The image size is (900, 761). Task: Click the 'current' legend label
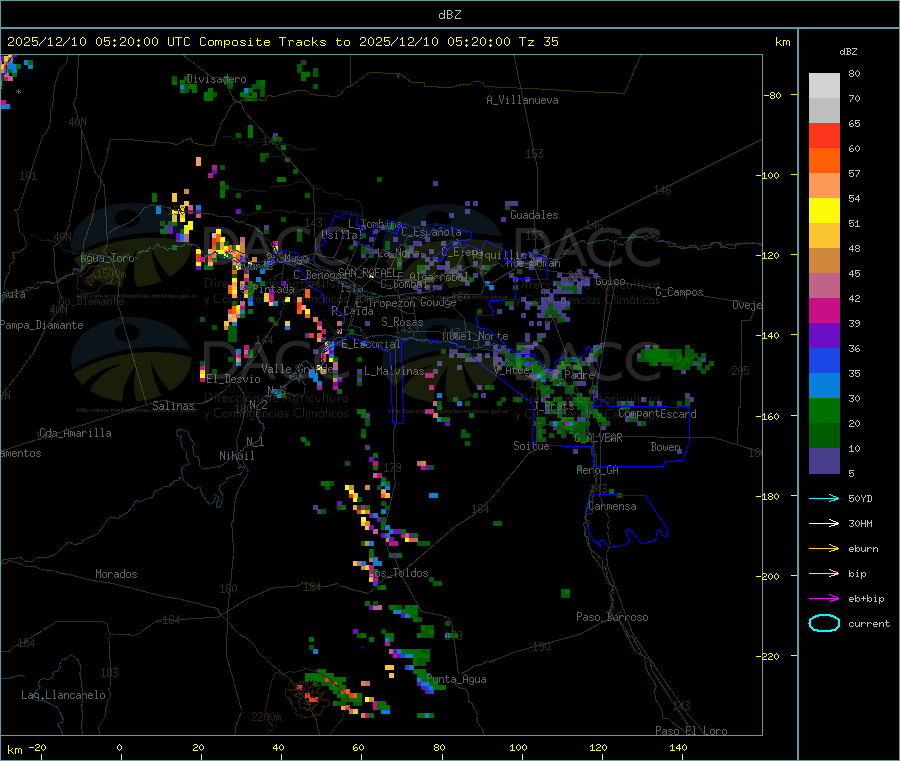(869, 623)
